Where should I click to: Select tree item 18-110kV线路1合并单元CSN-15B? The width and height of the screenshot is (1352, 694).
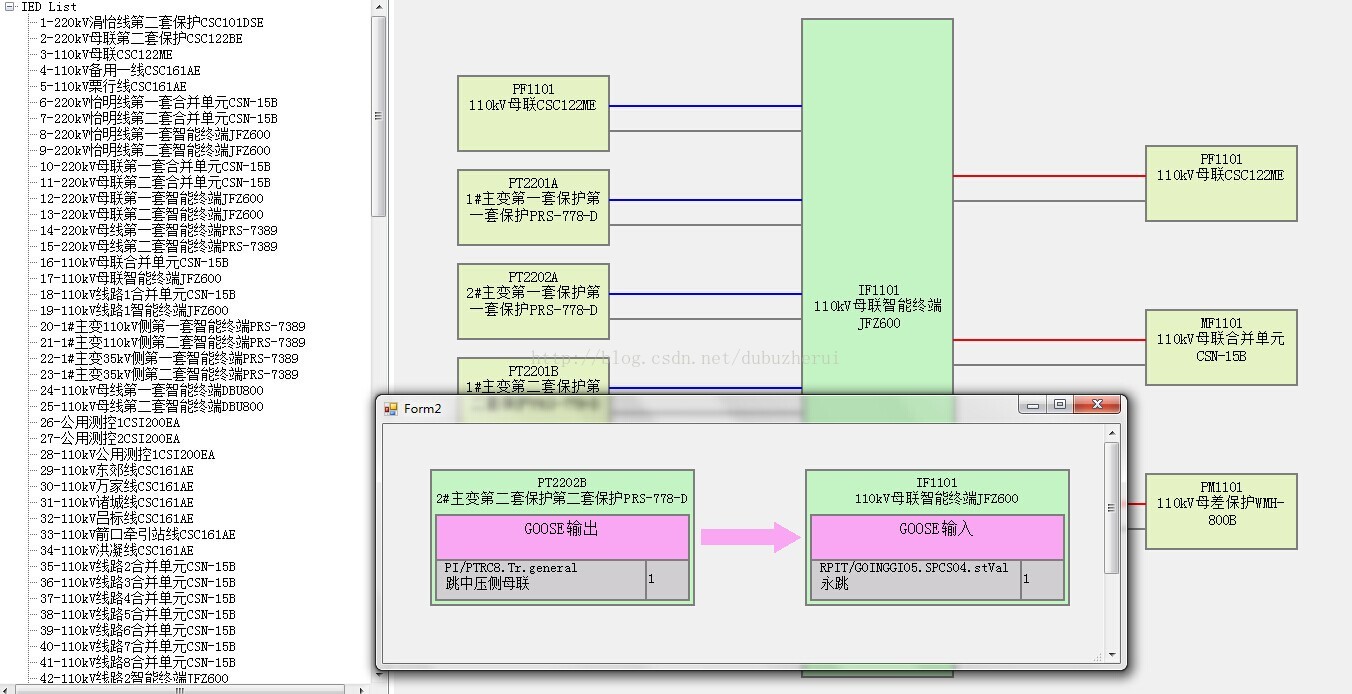point(138,294)
